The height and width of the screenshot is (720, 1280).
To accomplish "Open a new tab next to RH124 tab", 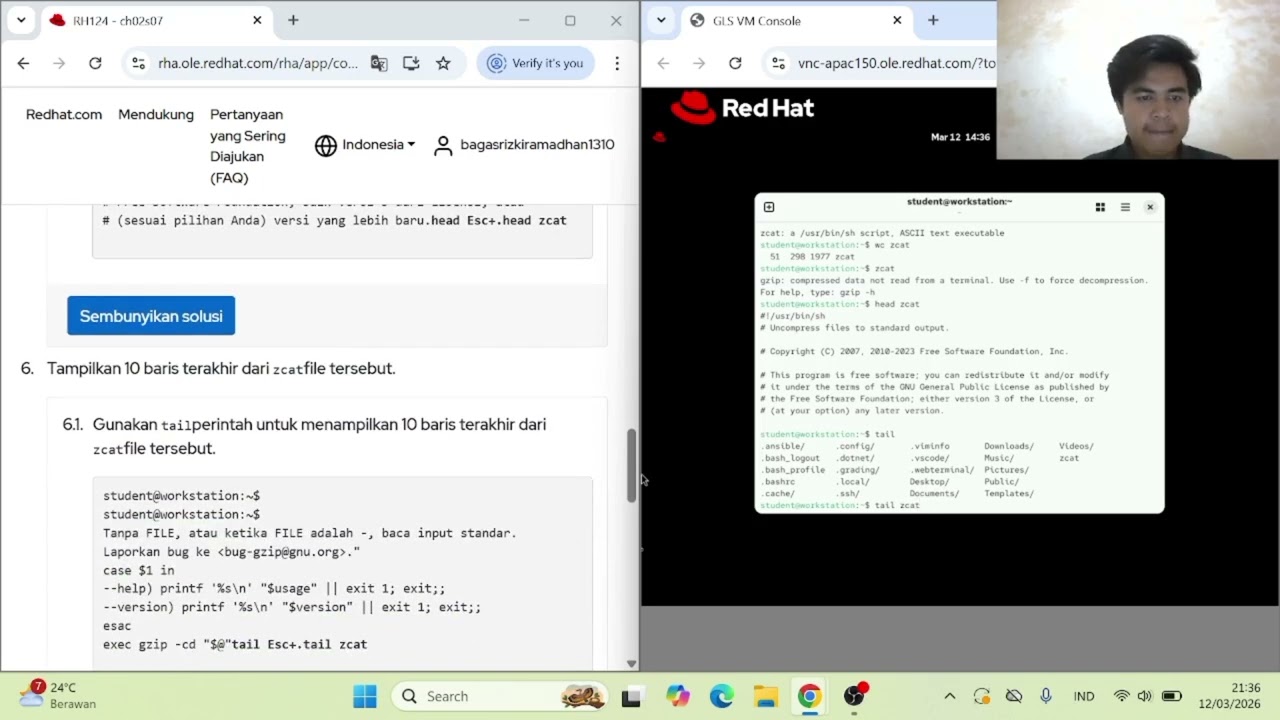I will pyautogui.click(x=293, y=20).
